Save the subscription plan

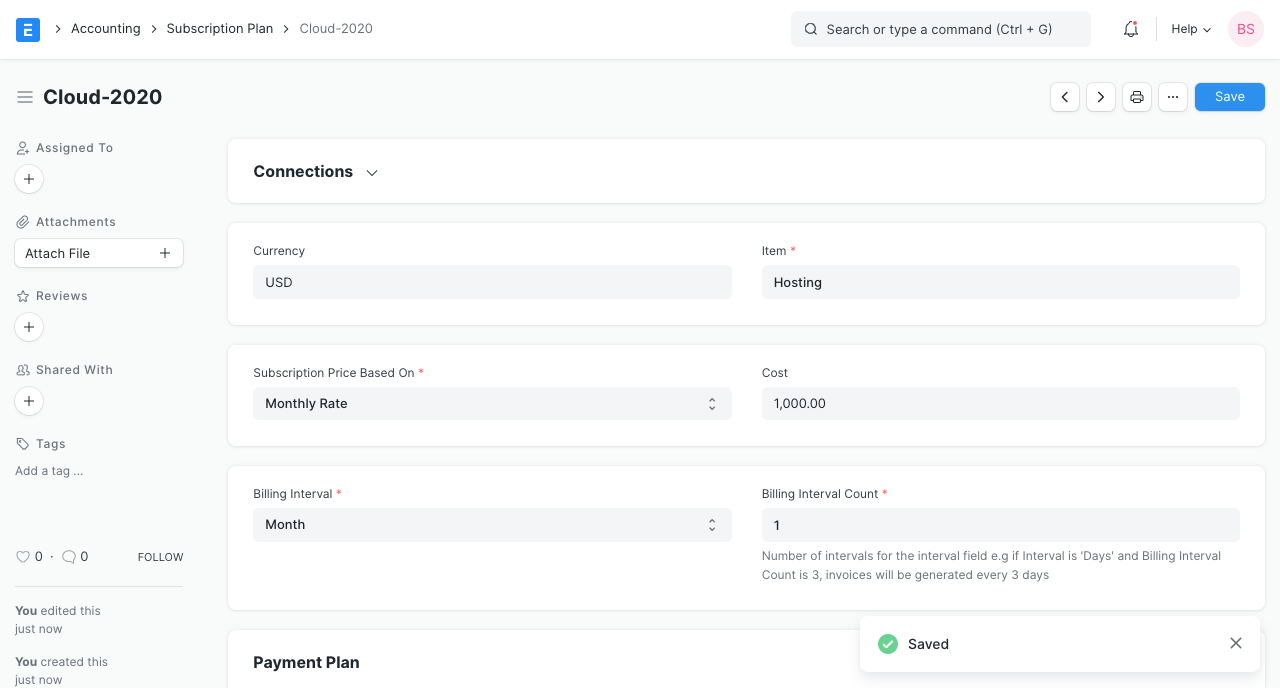(x=1229, y=96)
